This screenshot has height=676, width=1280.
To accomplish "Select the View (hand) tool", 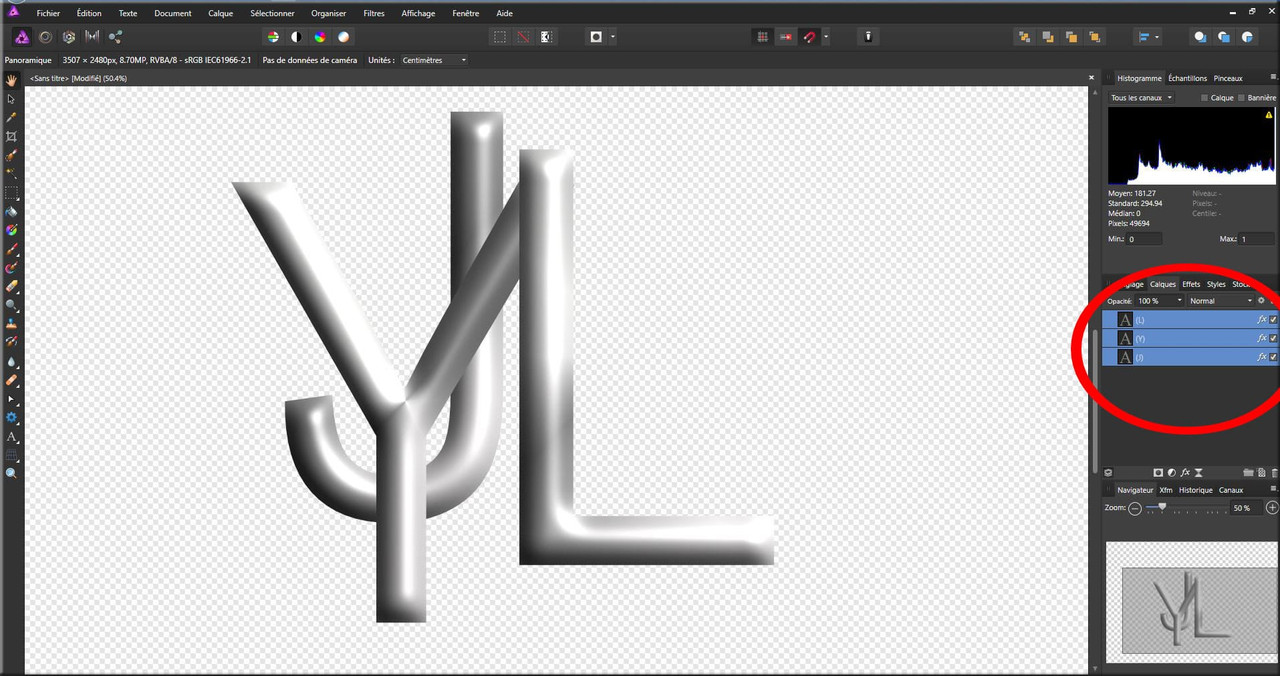I will [12, 80].
